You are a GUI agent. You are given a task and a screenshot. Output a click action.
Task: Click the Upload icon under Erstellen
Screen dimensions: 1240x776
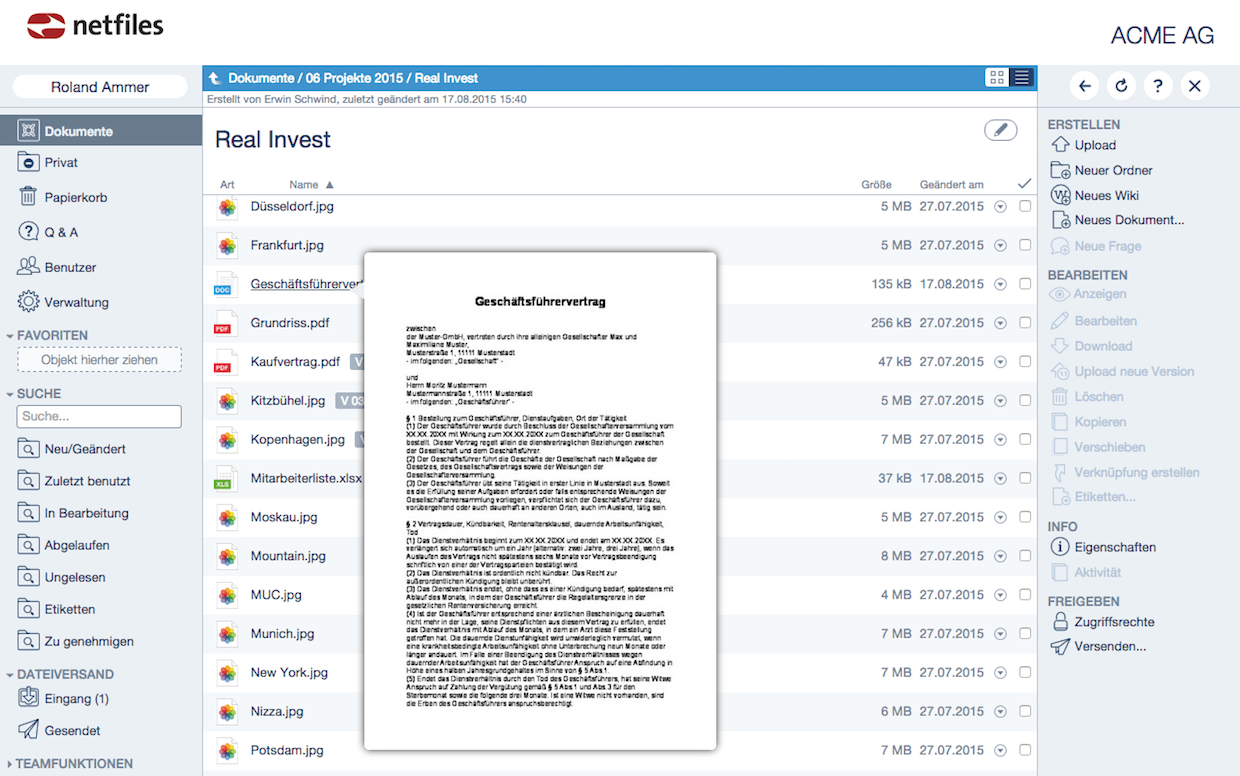[x=1061, y=145]
